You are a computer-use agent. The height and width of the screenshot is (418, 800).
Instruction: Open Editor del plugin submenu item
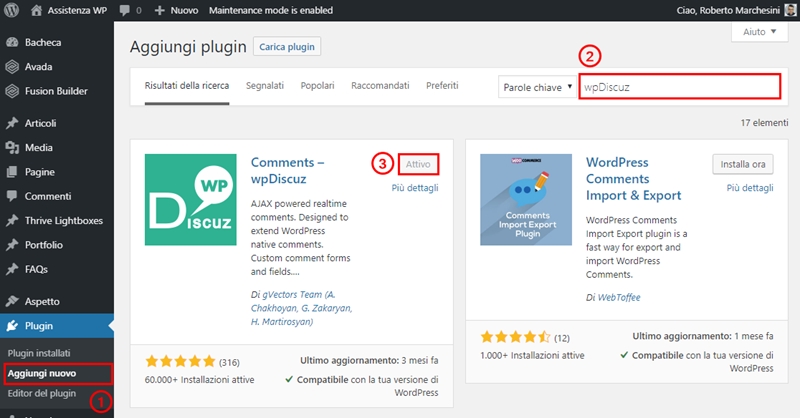pyautogui.click(x=42, y=394)
